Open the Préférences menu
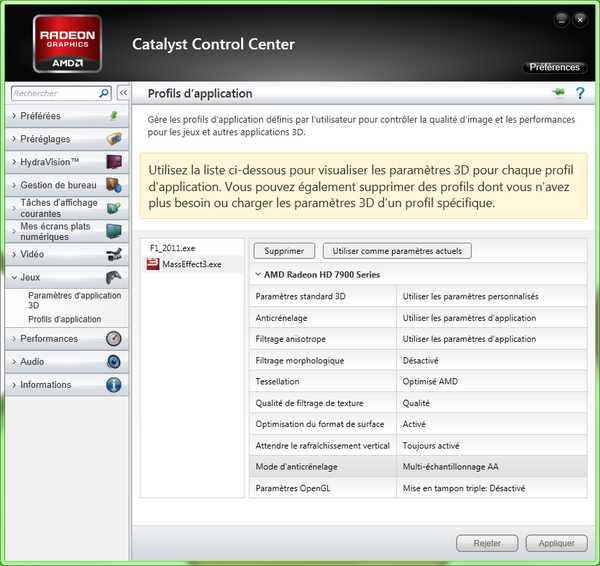The height and width of the screenshot is (566, 600). [554, 67]
